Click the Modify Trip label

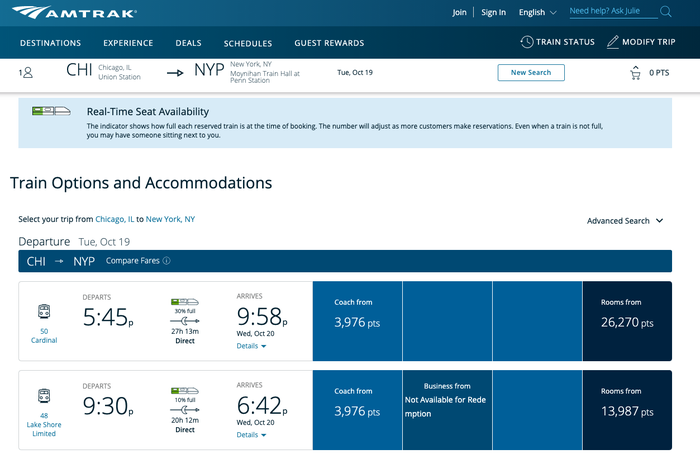pyautogui.click(x=648, y=42)
